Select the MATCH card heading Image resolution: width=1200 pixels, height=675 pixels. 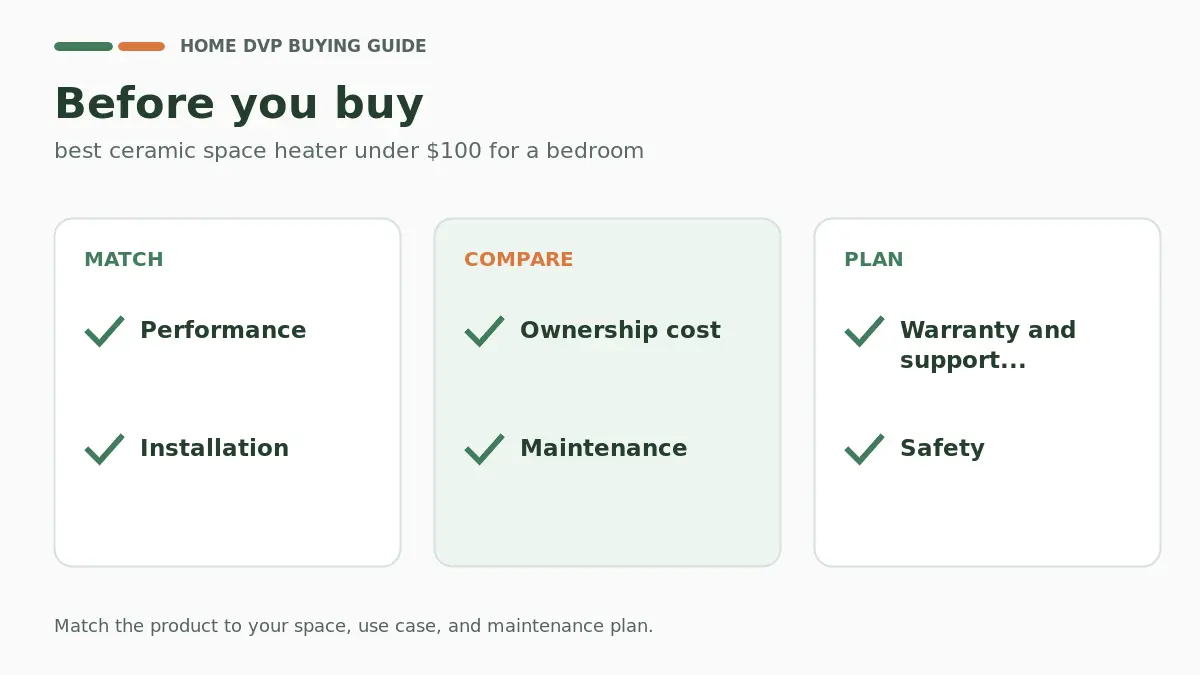[x=124, y=260]
